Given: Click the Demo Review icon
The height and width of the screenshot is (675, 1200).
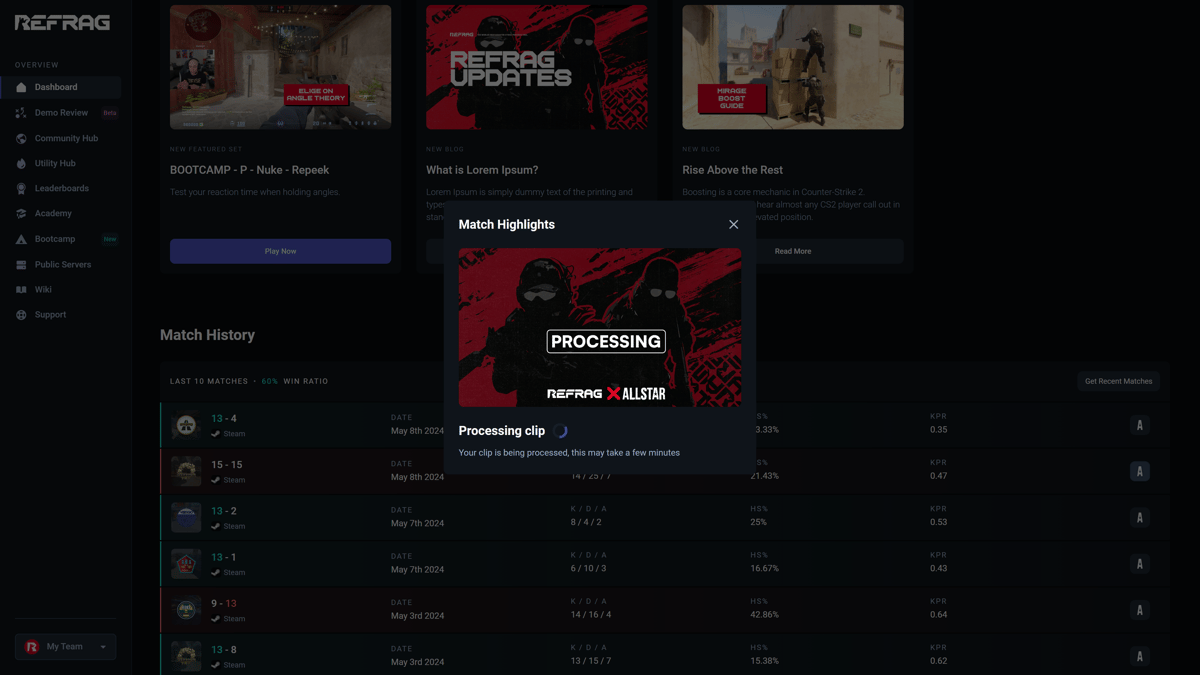Looking at the screenshot, I should (21, 113).
